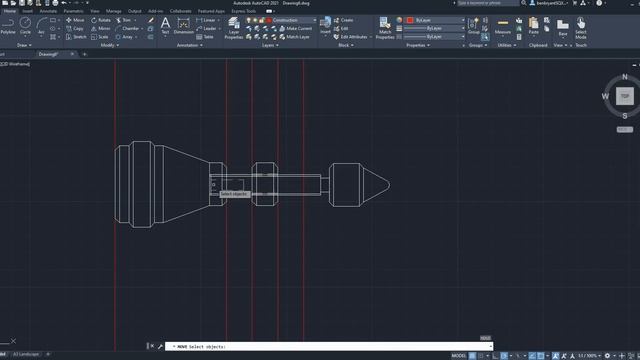Click the Plot printer icon in quick access

[55, 3]
